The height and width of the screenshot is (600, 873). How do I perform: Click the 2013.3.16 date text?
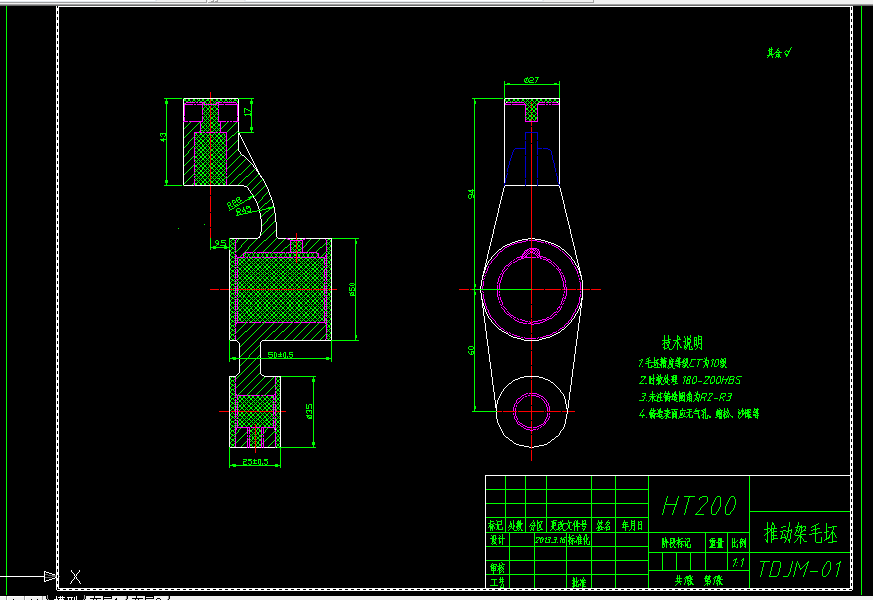550,540
